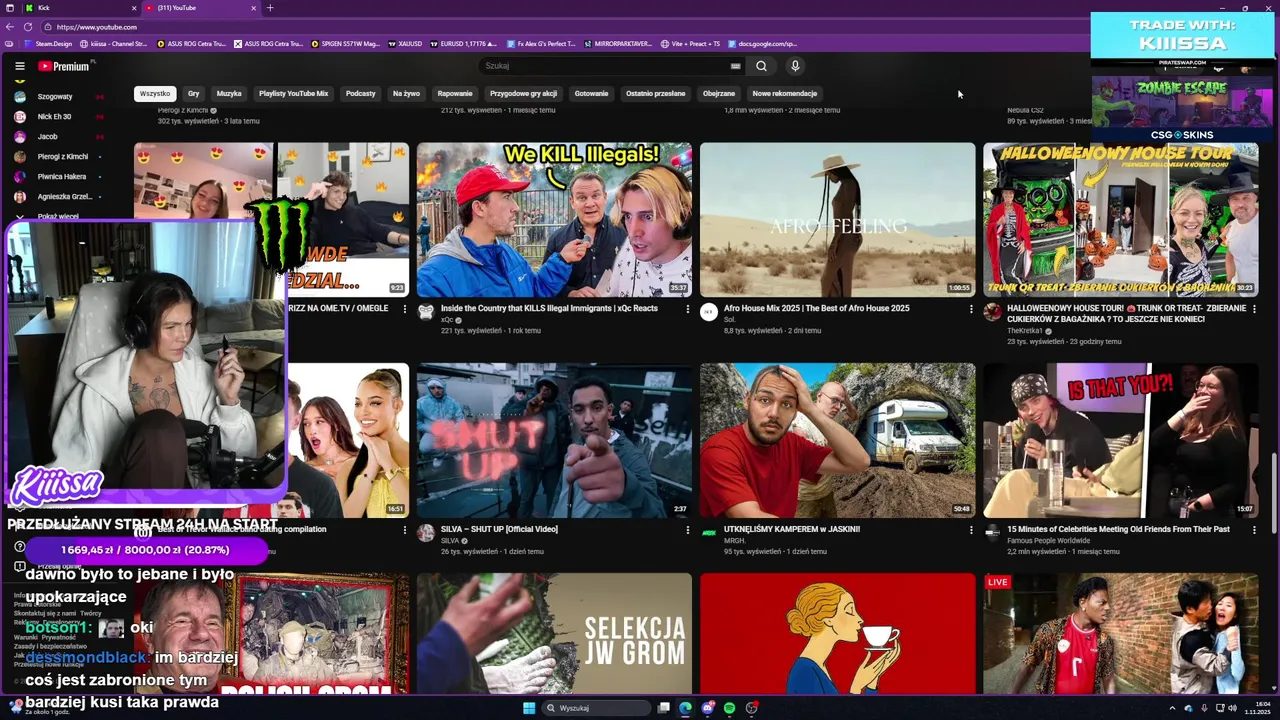The image size is (1280, 720).
Task: Open more options for RIZZ NA OME.TV video
Action: pyautogui.click(x=405, y=309)
